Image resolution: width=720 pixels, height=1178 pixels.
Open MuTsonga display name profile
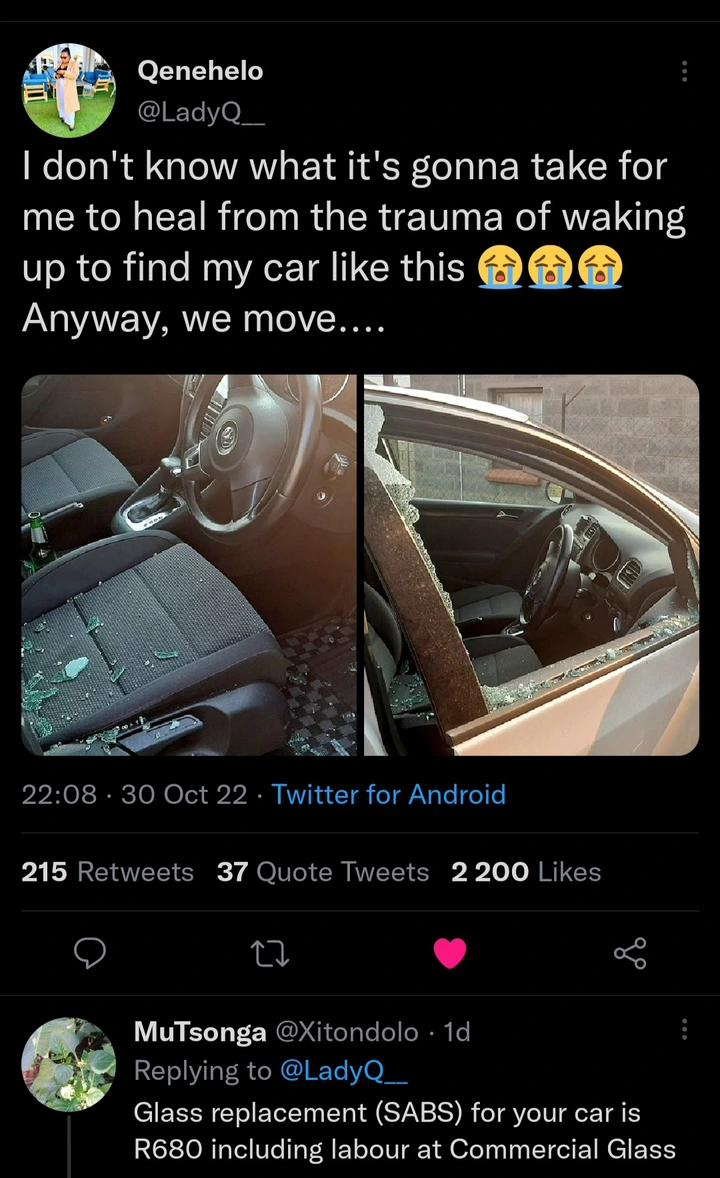200,1032
